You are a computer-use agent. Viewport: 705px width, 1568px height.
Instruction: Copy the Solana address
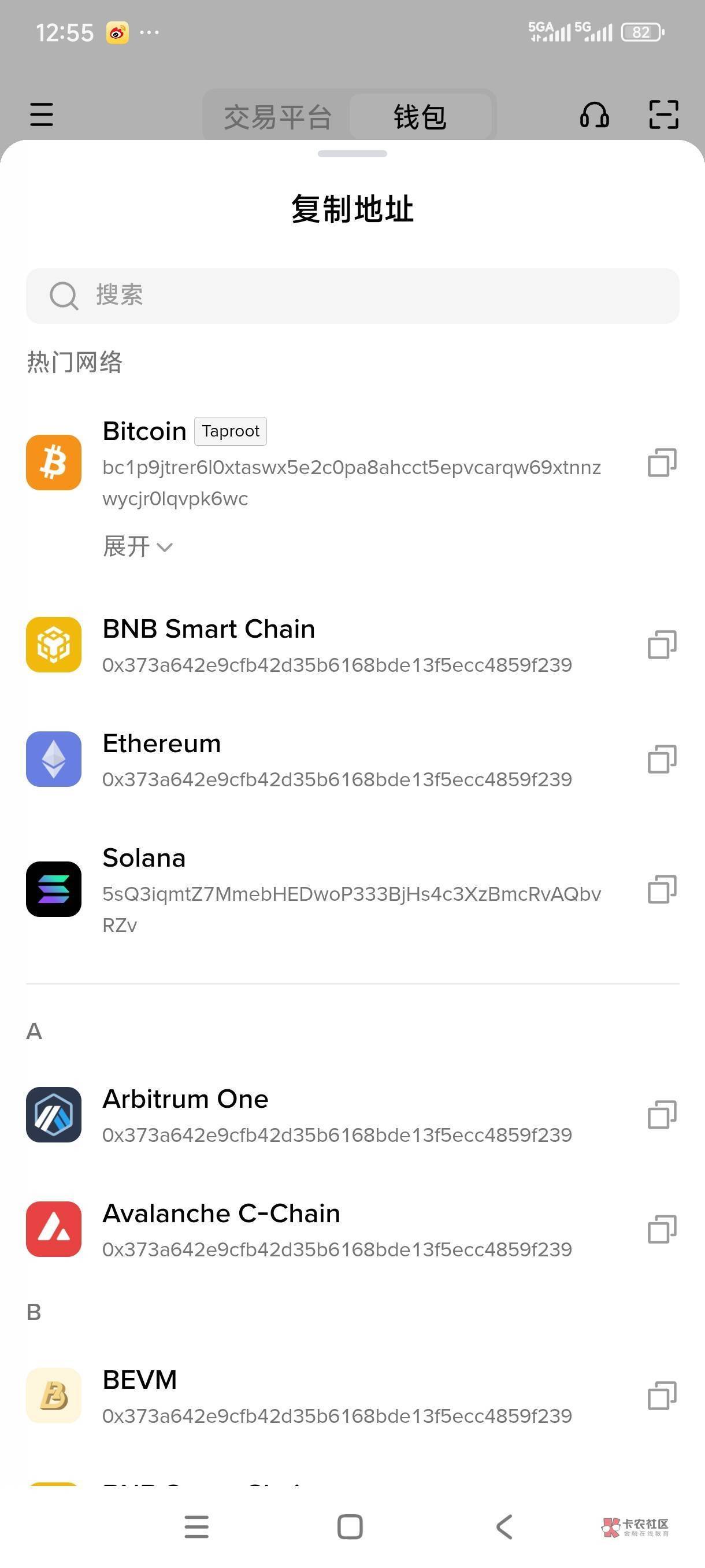click(x=662, y=889)
